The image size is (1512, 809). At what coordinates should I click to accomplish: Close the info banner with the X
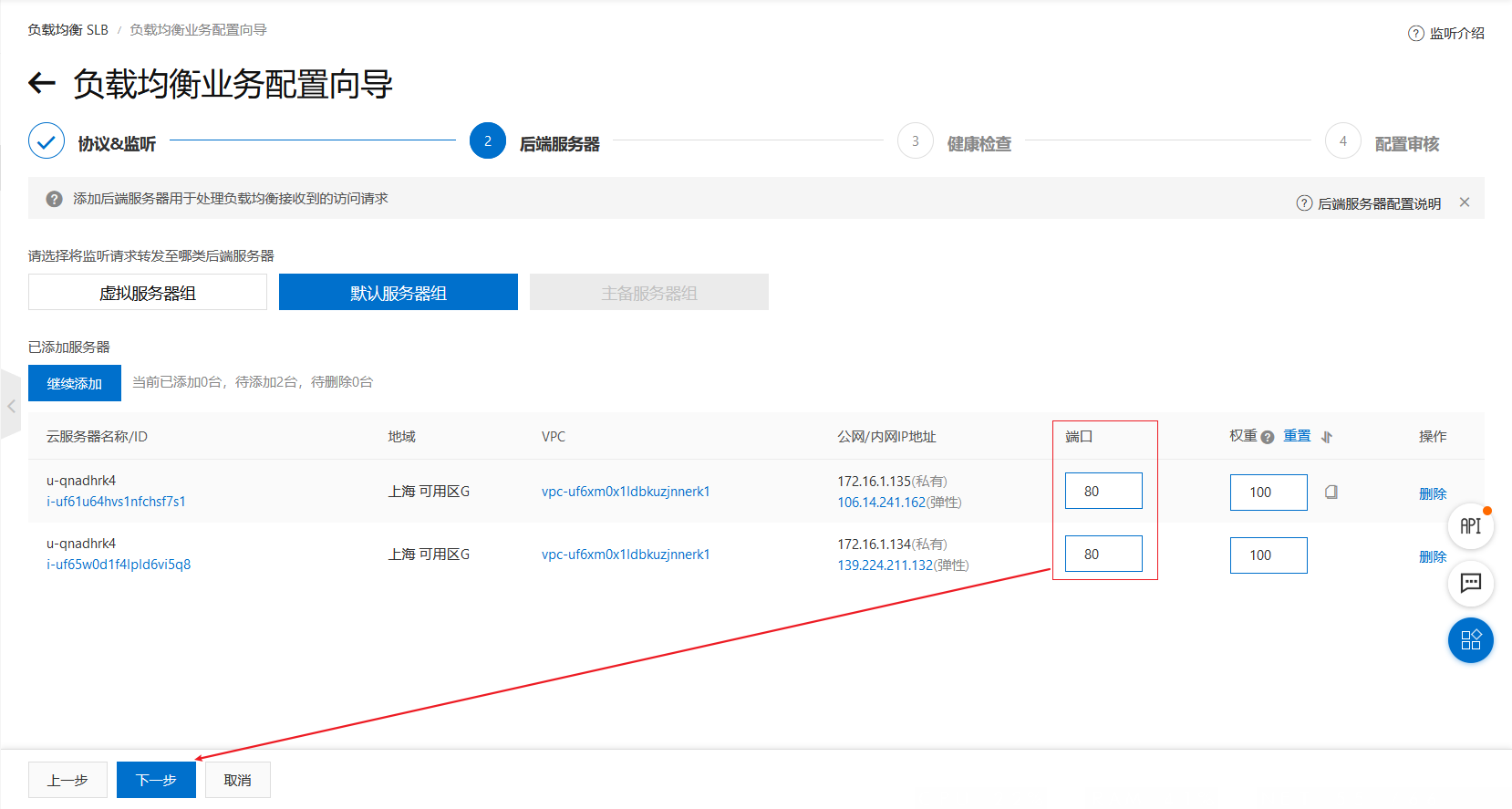[x=1465, y=202]
